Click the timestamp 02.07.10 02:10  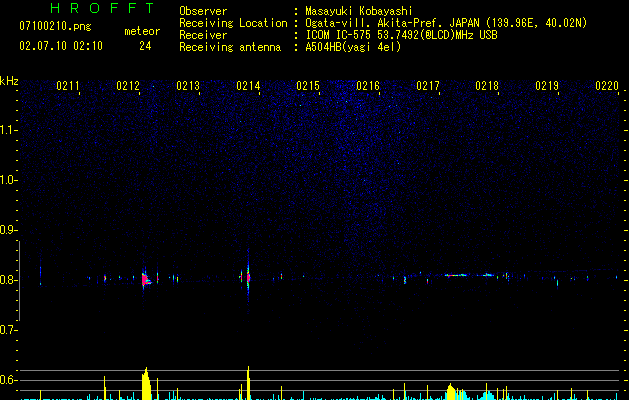[x=61, y=46]
